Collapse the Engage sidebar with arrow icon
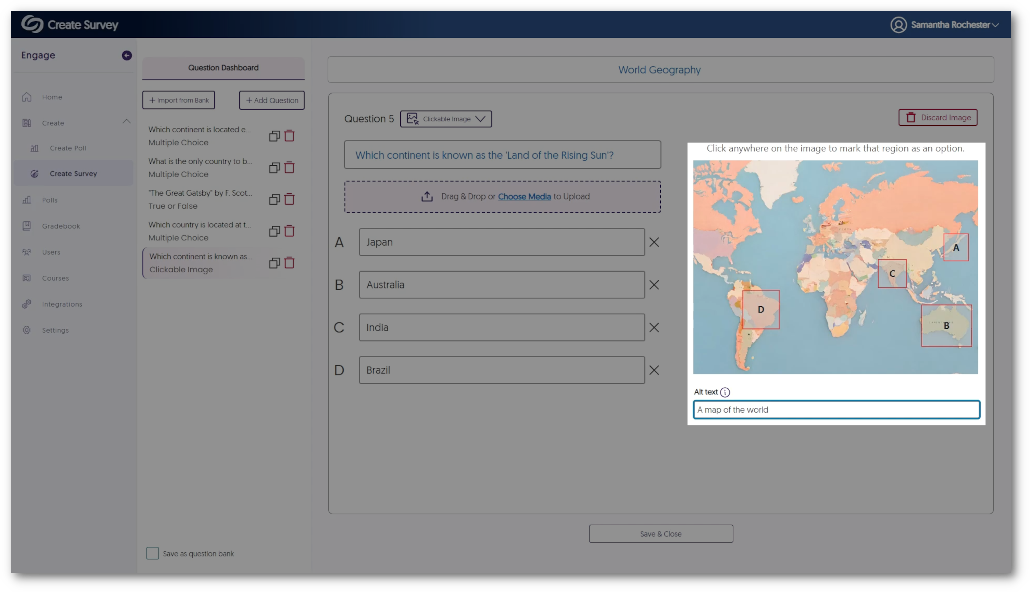The height and width of the screenshot is (592, 1030). [127, 56]
